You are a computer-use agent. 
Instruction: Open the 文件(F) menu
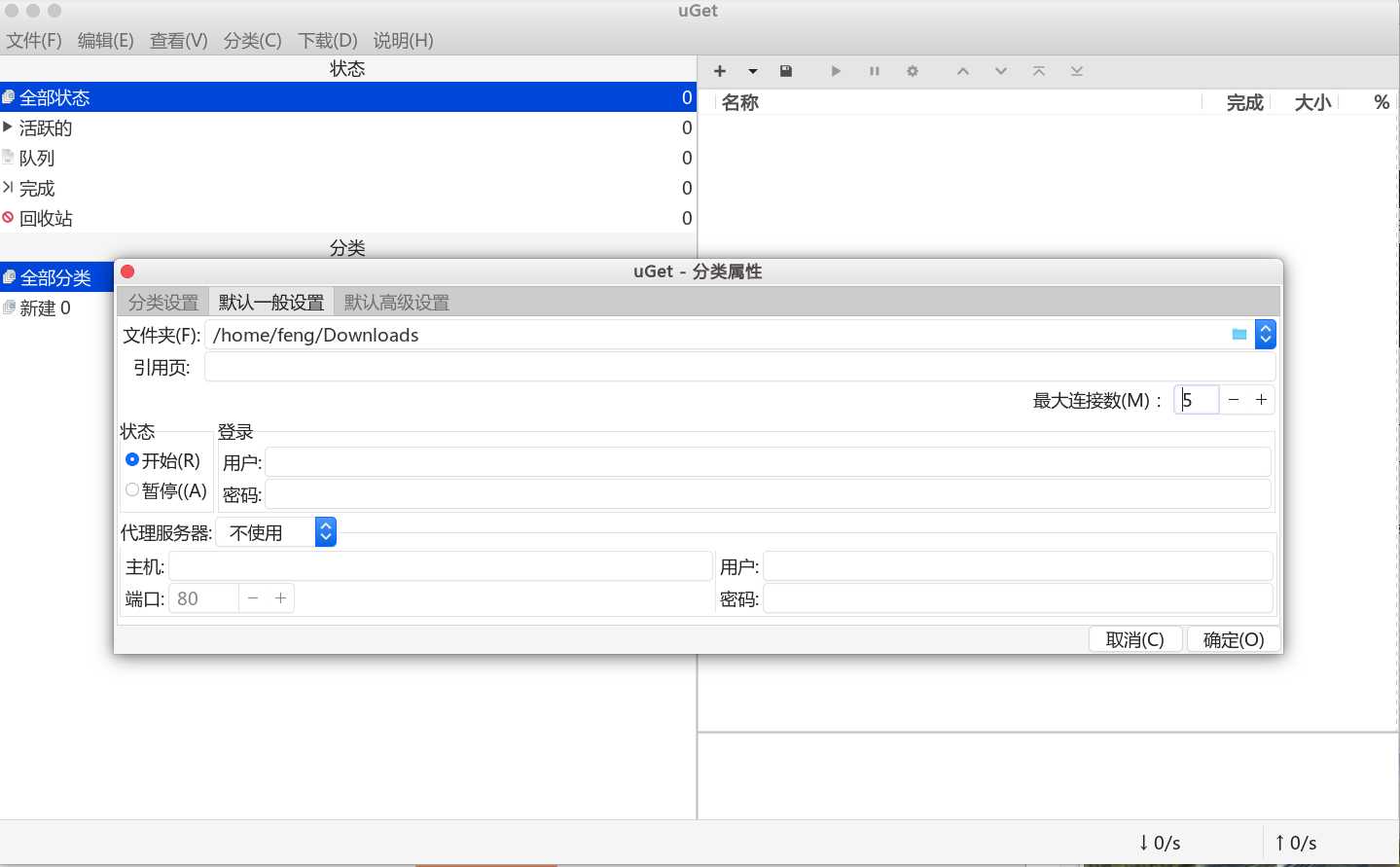[x=34, y=40]
